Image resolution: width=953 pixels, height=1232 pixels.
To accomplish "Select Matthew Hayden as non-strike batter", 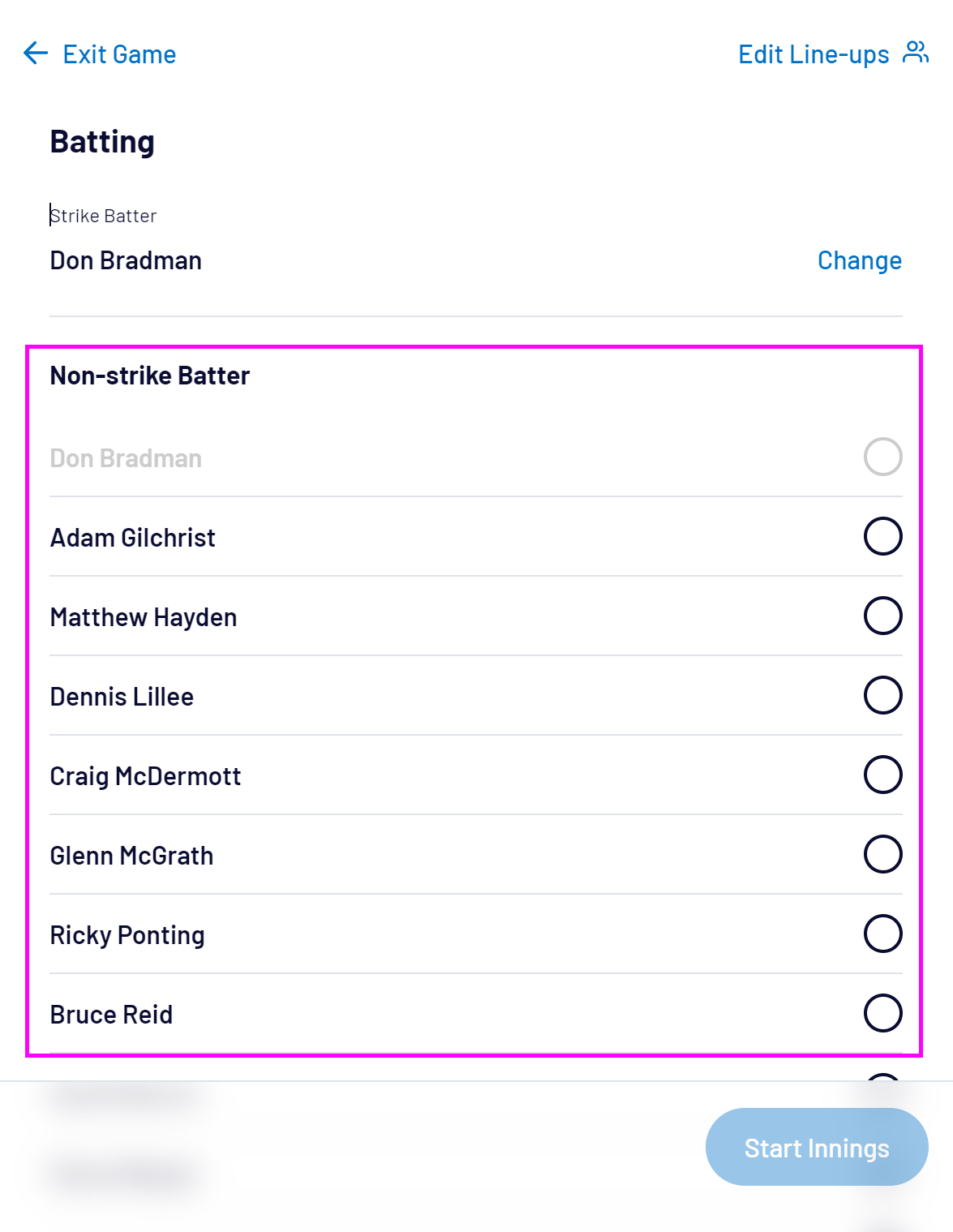I will coord(882,616).
